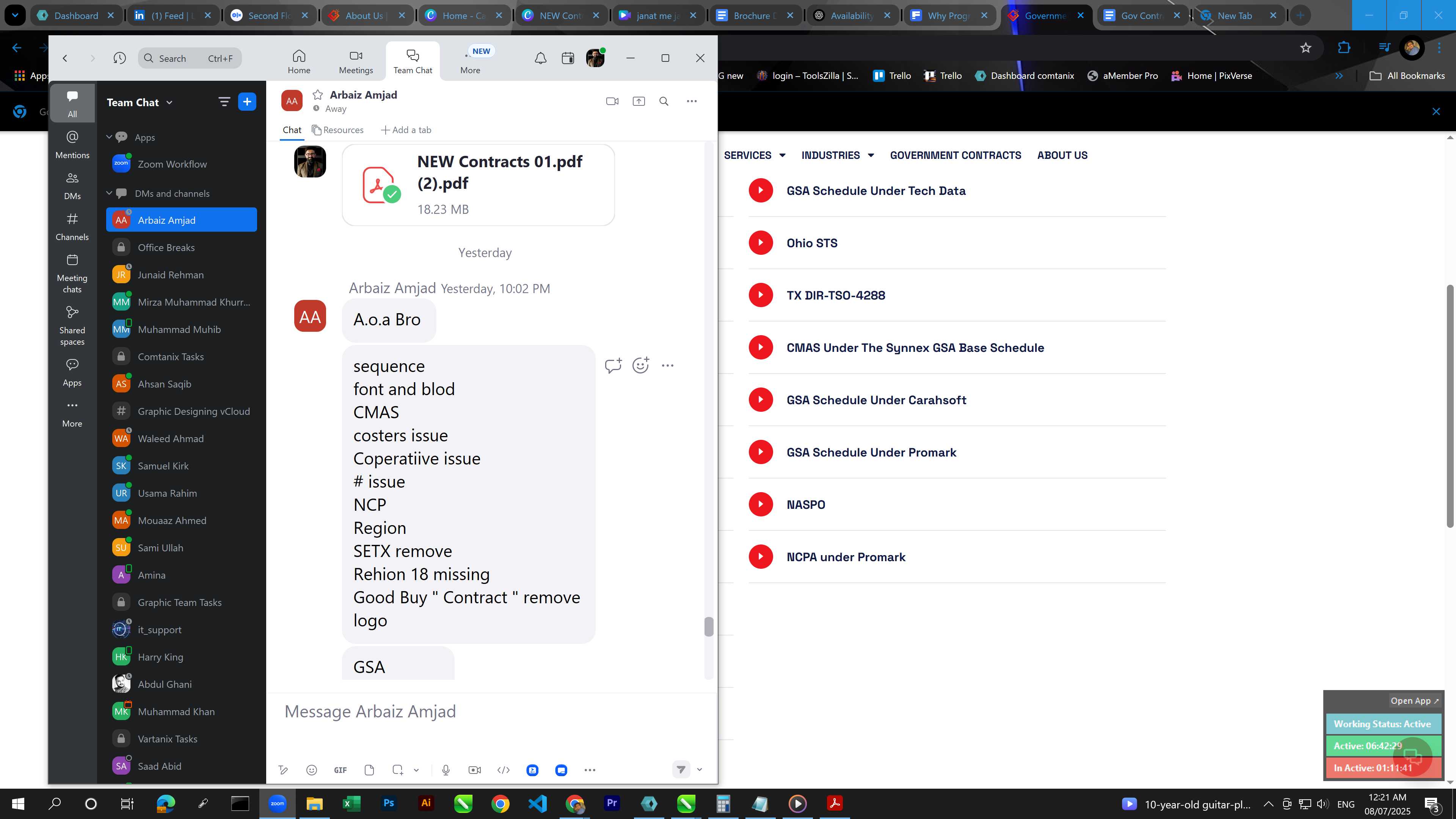Open the More tab in Zoom

470,61
